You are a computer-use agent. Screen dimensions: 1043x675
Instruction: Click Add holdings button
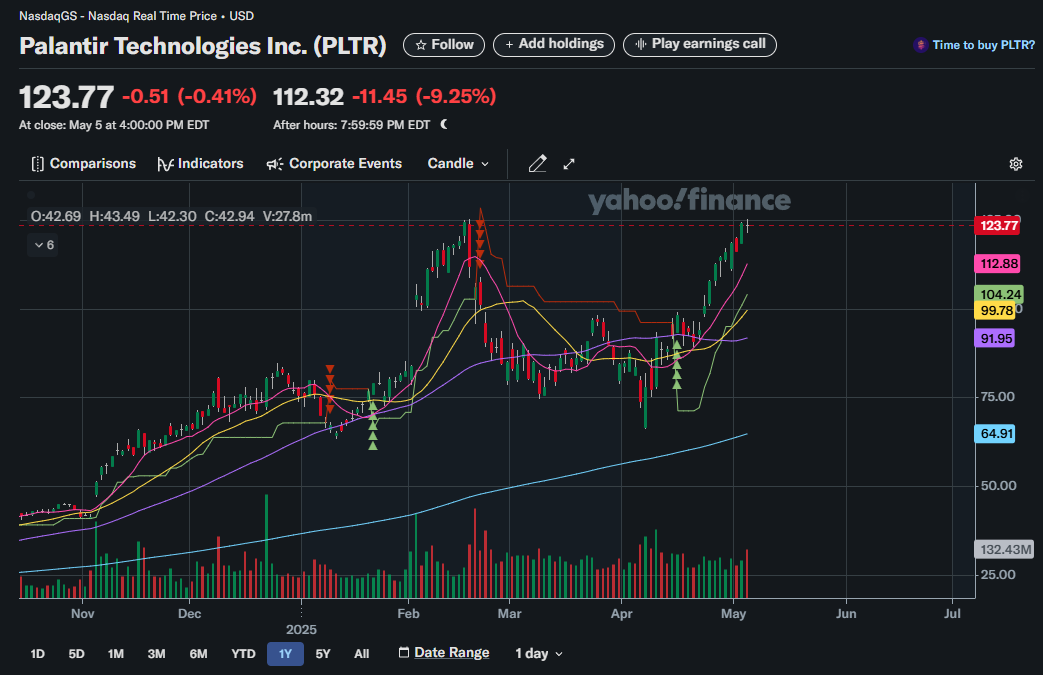553,45
